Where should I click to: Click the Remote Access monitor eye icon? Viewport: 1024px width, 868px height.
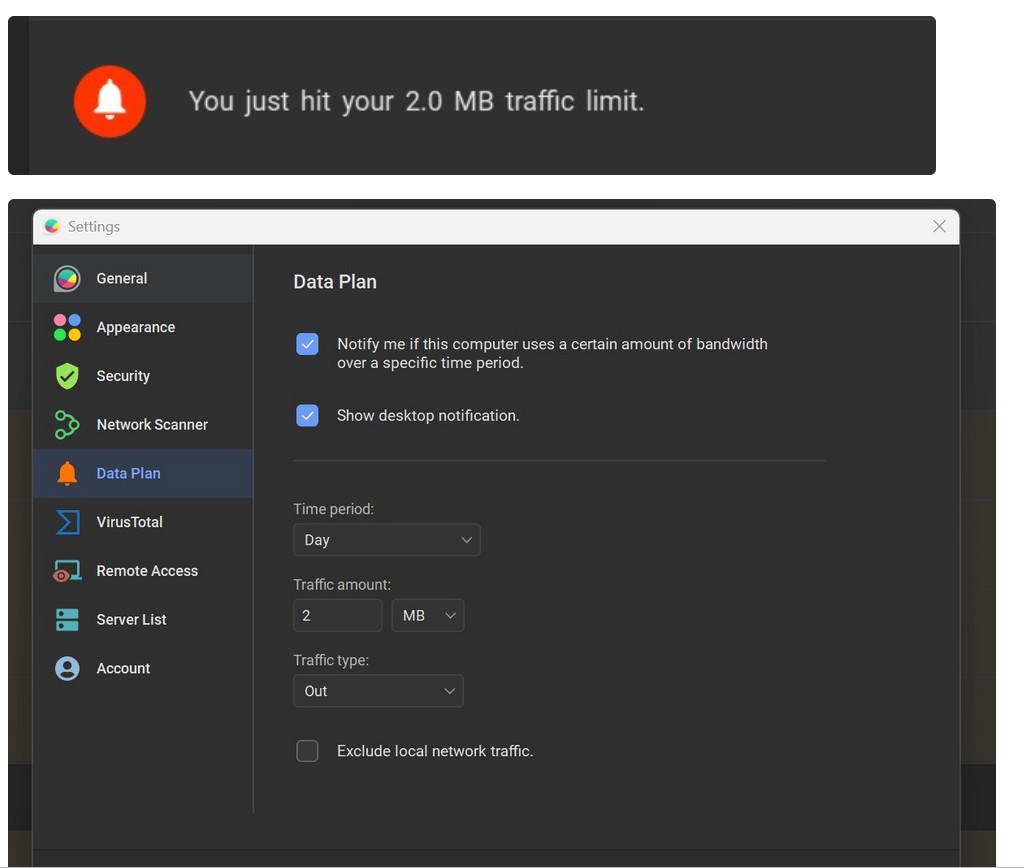67,571
